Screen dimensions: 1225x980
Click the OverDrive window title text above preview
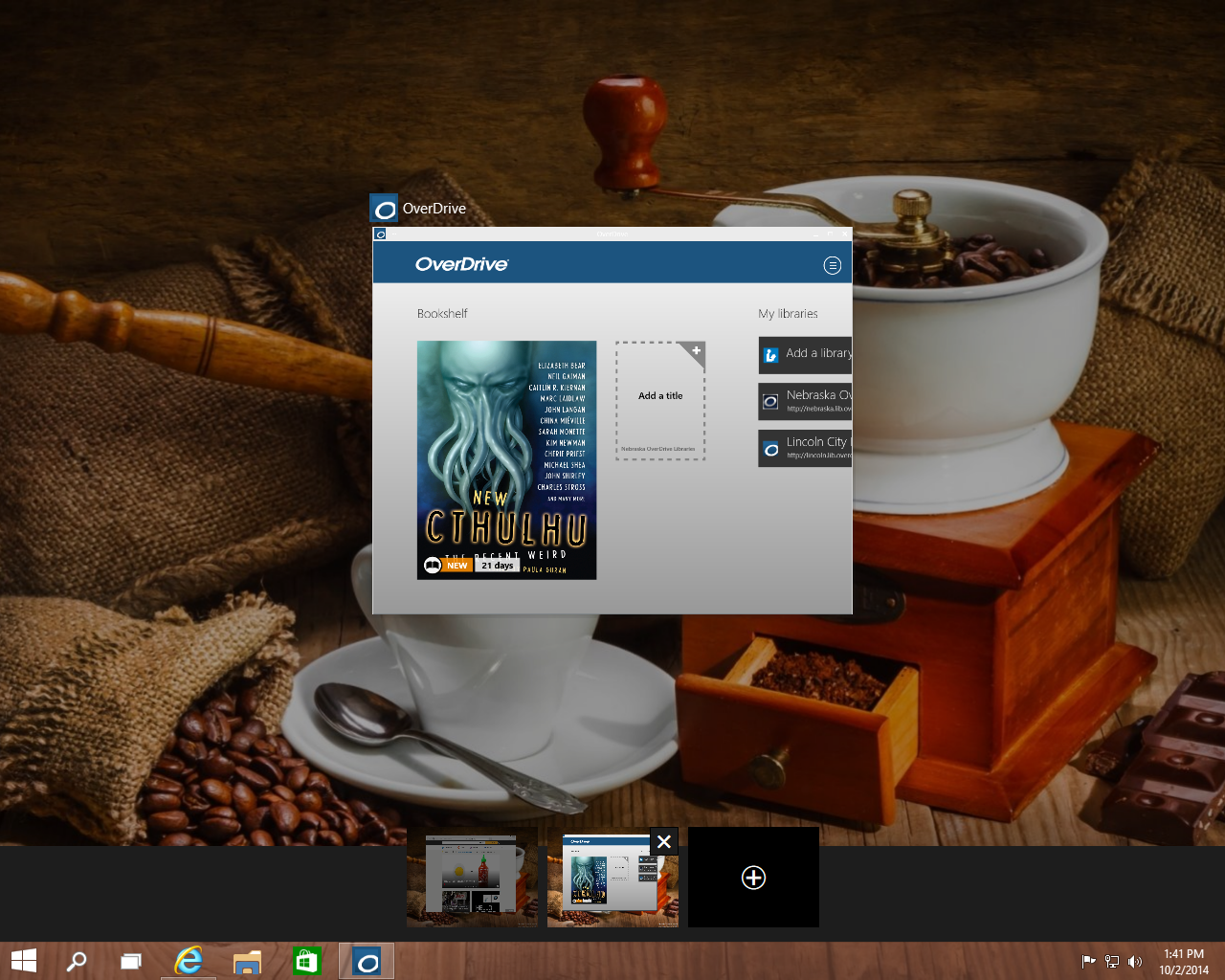(x=434, y=209)
